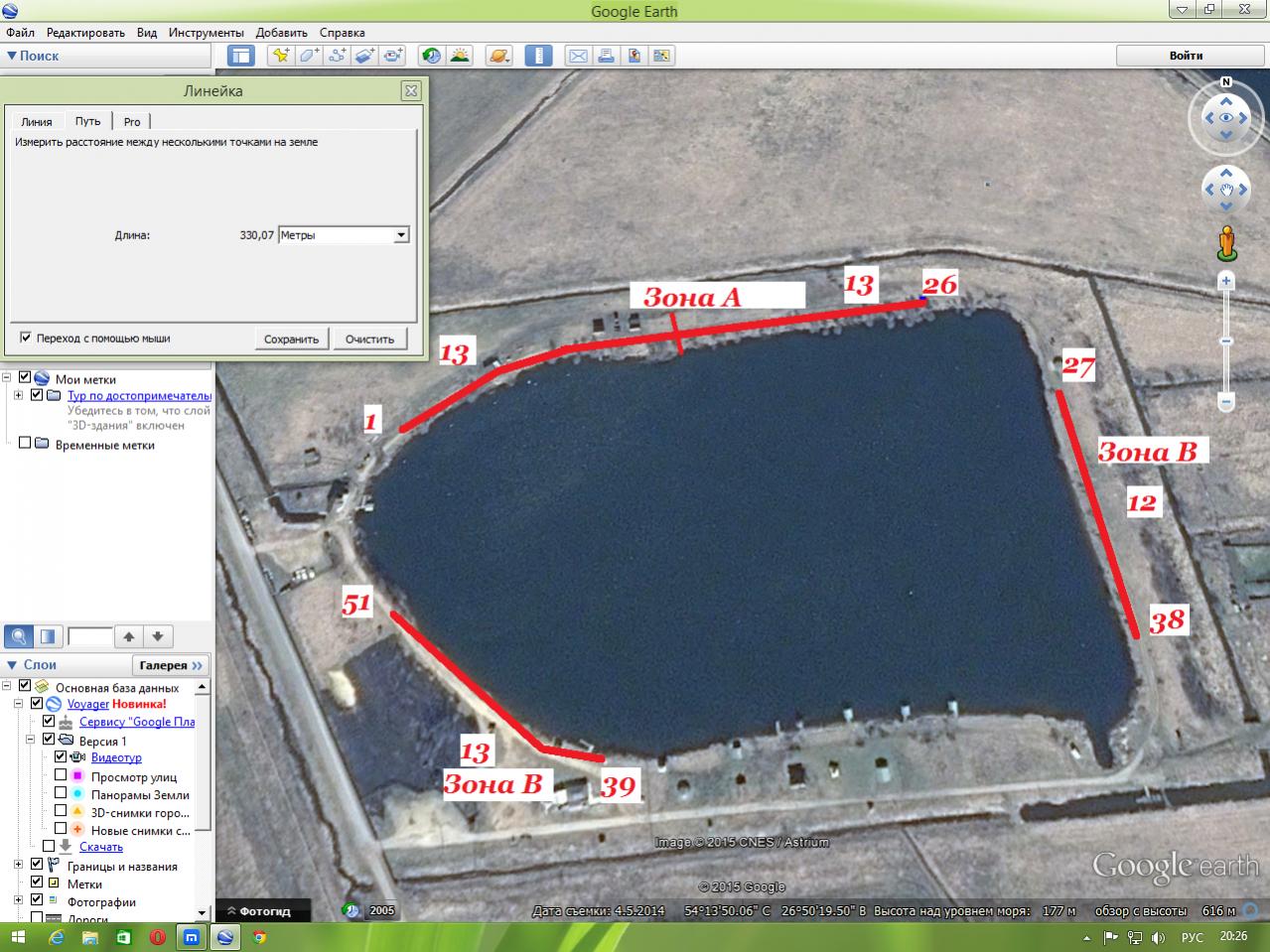This screenshot has width=1270, height=952.
Task: Click the Add Path toolbar icon
Action: pyautogui.click(x=337, y=56)
